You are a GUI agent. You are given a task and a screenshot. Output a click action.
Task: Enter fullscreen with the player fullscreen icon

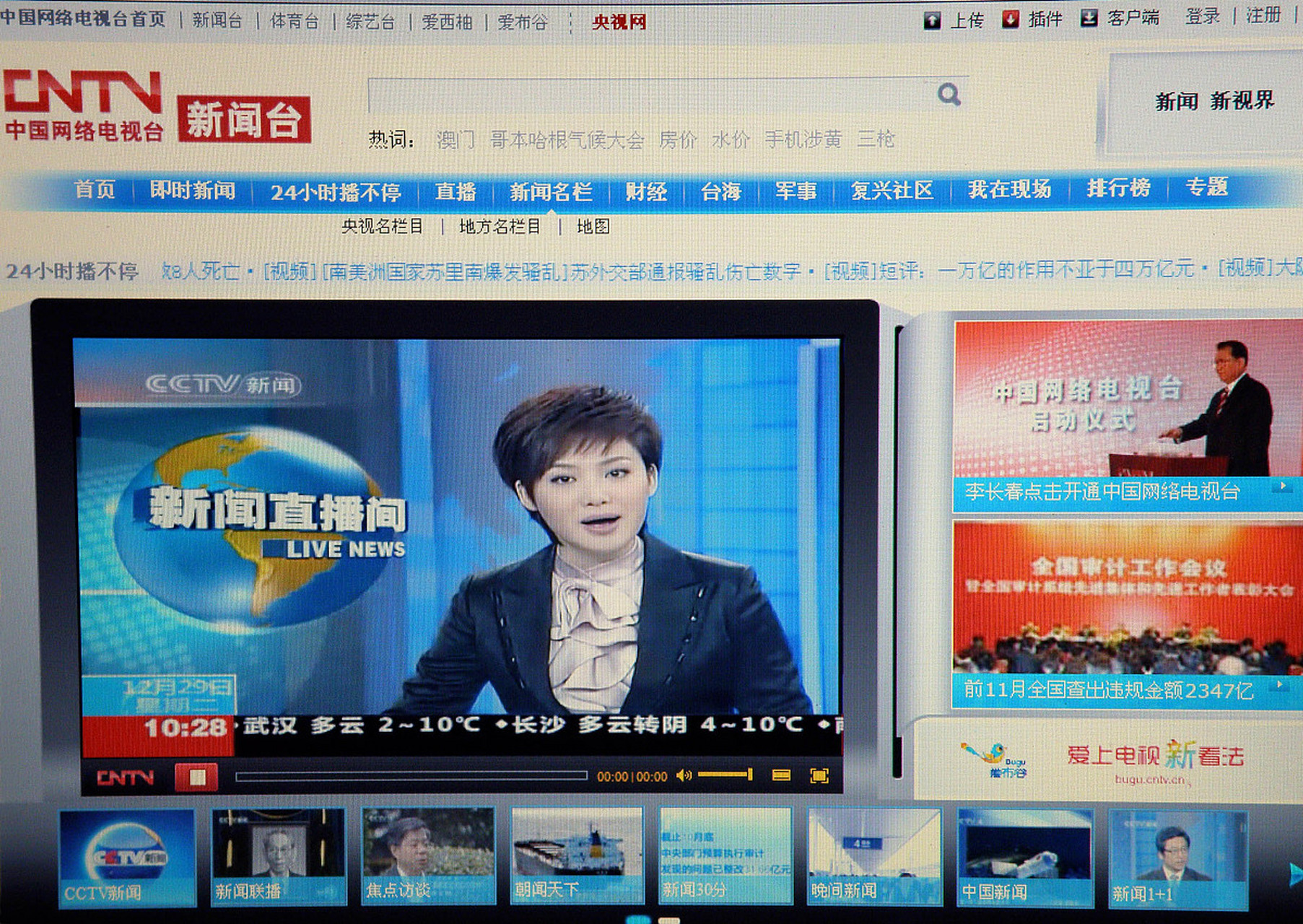point(819,775)
